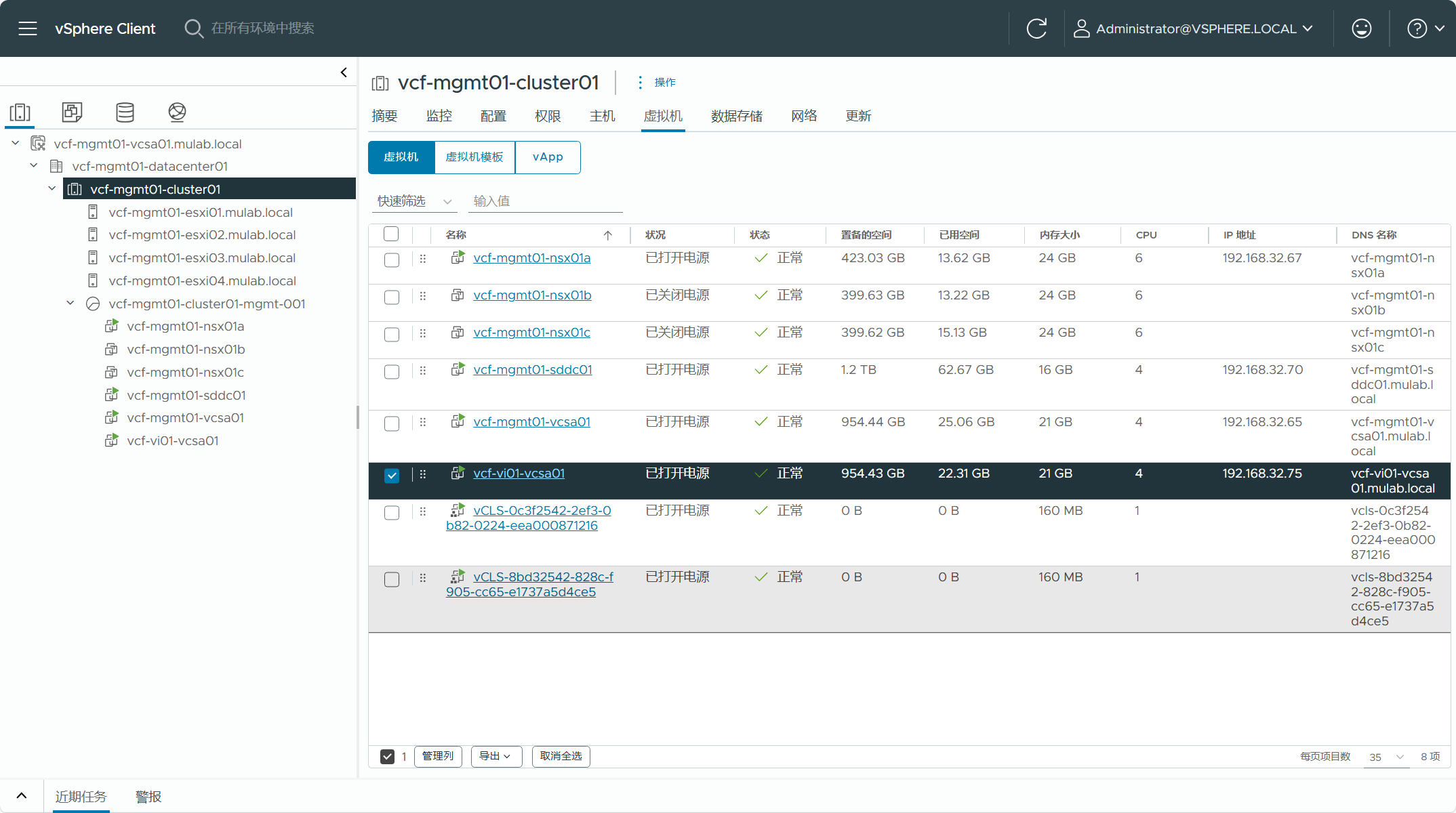The height and width of the screenshot is (813, 1456).
Task: Open the 导出 export dropdown
Action: tap(496, 756)
